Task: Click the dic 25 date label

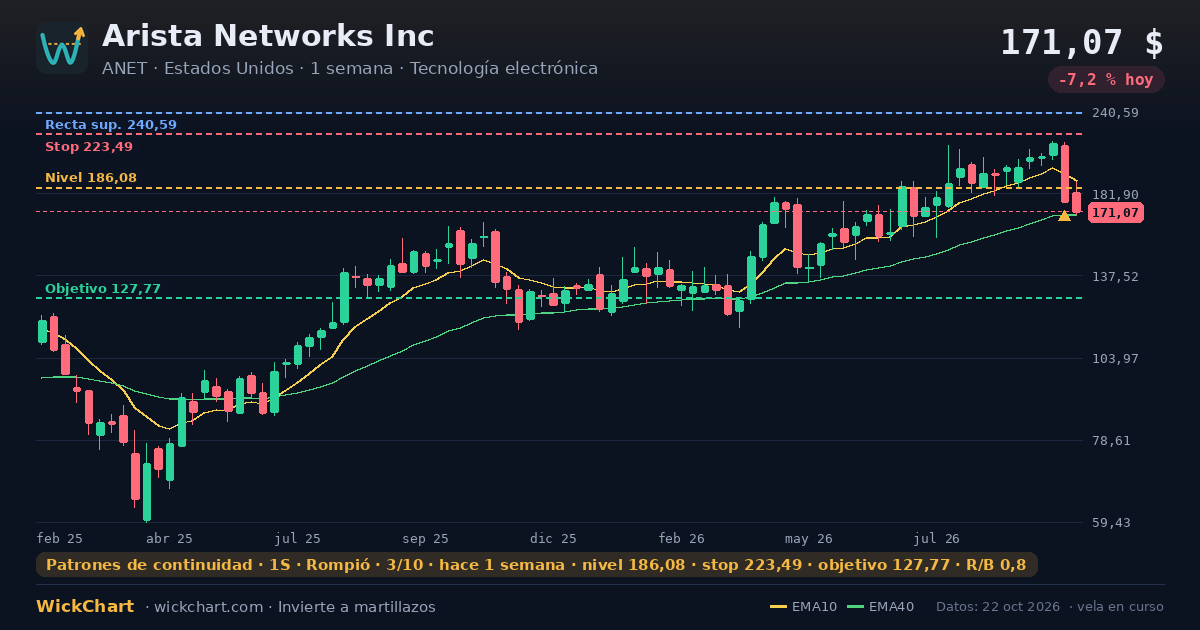Action: pyautogui.click(x=554, y=538)
